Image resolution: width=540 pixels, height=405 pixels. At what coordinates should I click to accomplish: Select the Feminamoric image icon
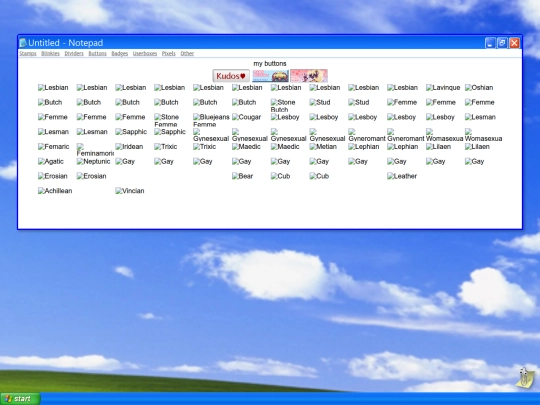95,150
